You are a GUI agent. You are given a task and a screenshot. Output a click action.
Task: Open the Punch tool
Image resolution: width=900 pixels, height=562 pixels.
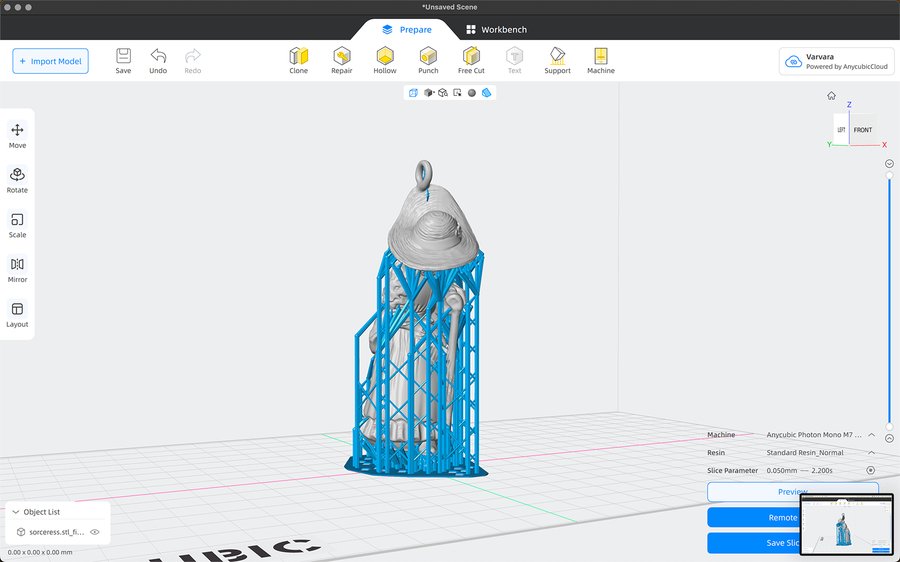coord(428,60)
